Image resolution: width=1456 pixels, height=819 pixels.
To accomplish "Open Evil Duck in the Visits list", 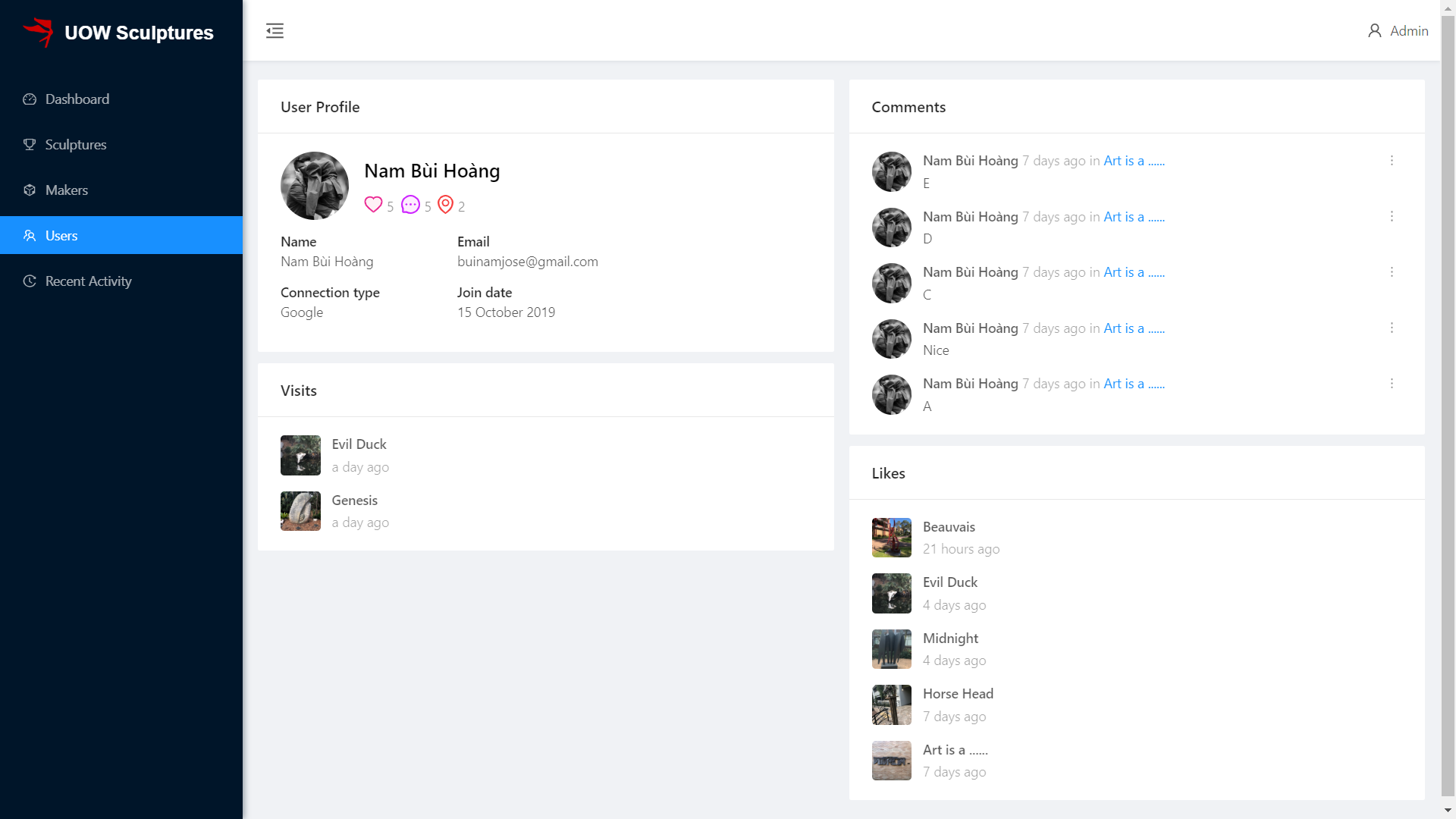I will [x=359, y=444].
